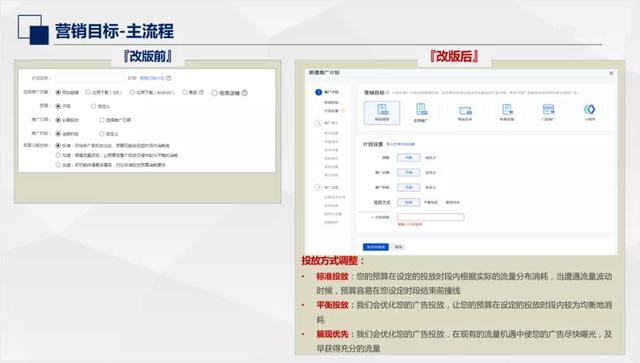Select the first highlighted marketing goal icon
Screen dimensions: 640x363
[x=382, y=113]
